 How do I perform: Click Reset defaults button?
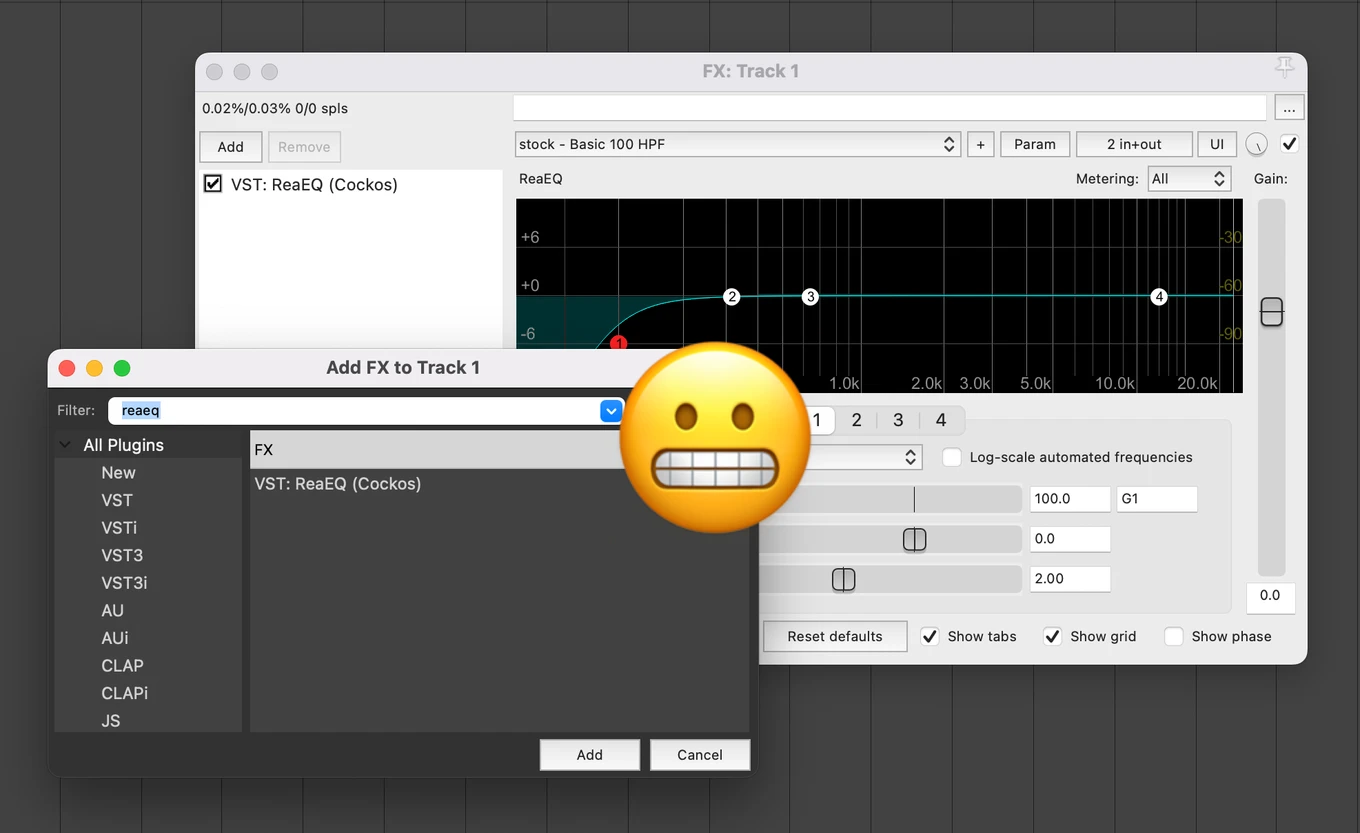point(835,636)
